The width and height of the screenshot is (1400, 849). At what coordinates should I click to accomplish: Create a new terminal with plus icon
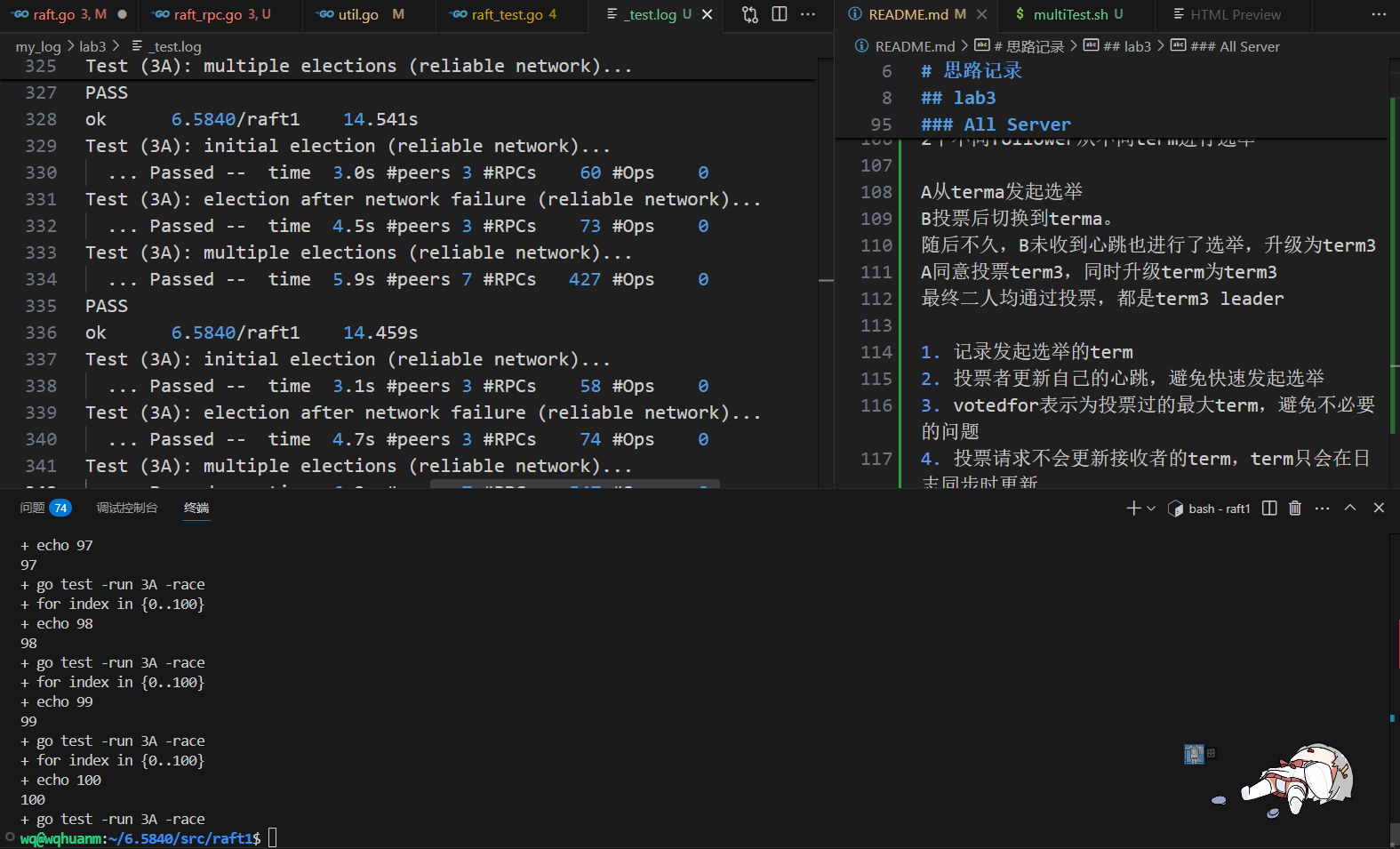(x=1133, y=508)
